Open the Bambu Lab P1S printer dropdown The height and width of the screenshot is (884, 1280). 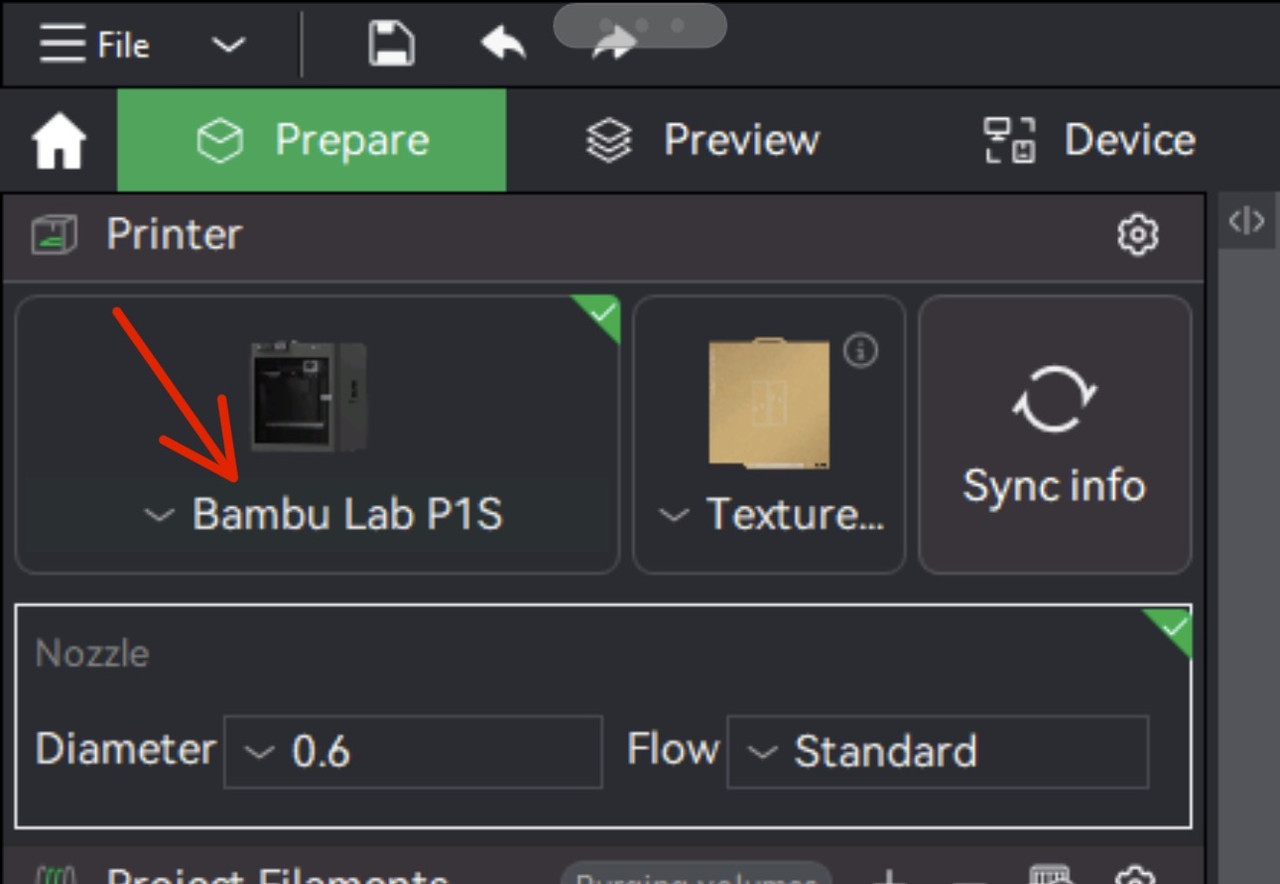[x=324, y=514]
